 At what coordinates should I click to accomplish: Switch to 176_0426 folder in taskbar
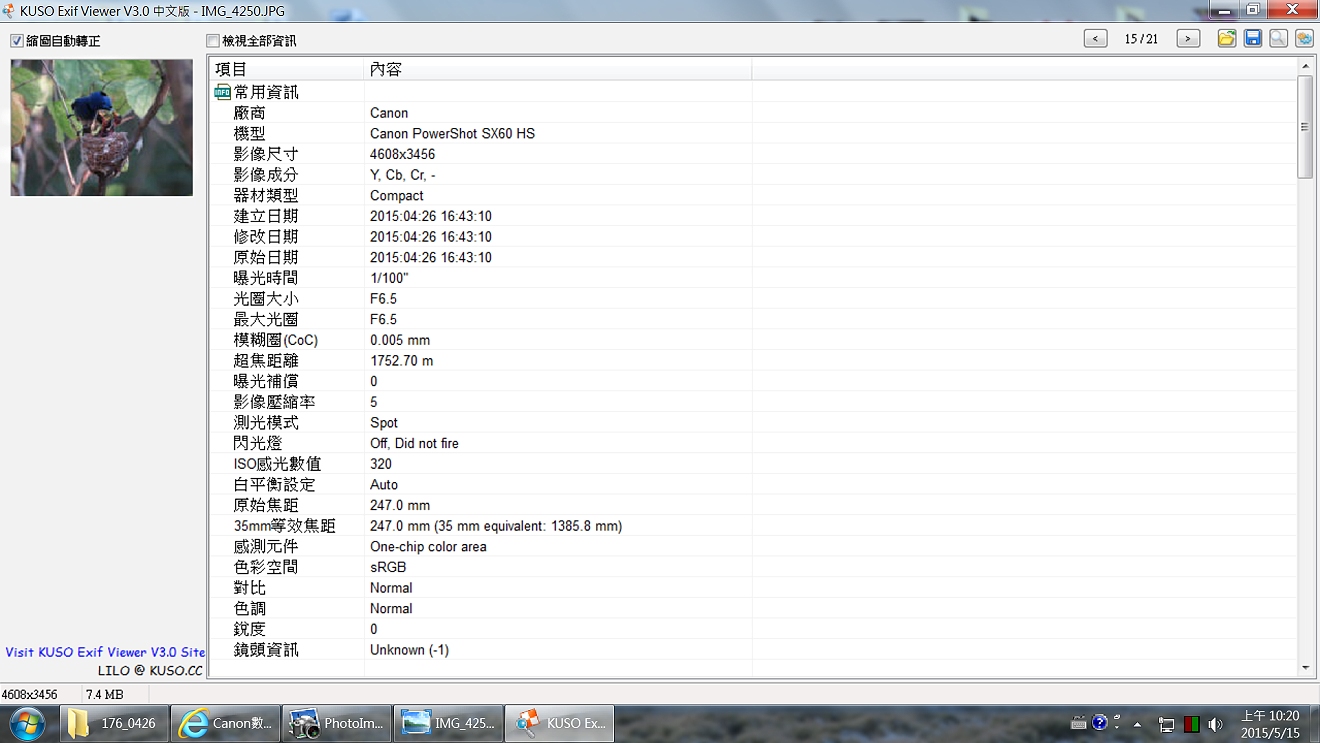[x=113, y=723]
